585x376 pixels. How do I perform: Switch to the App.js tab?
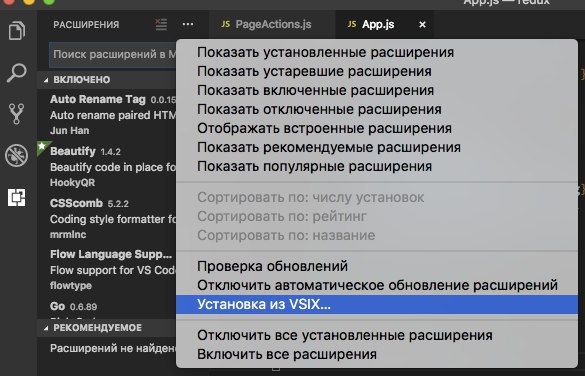[385, 25]
